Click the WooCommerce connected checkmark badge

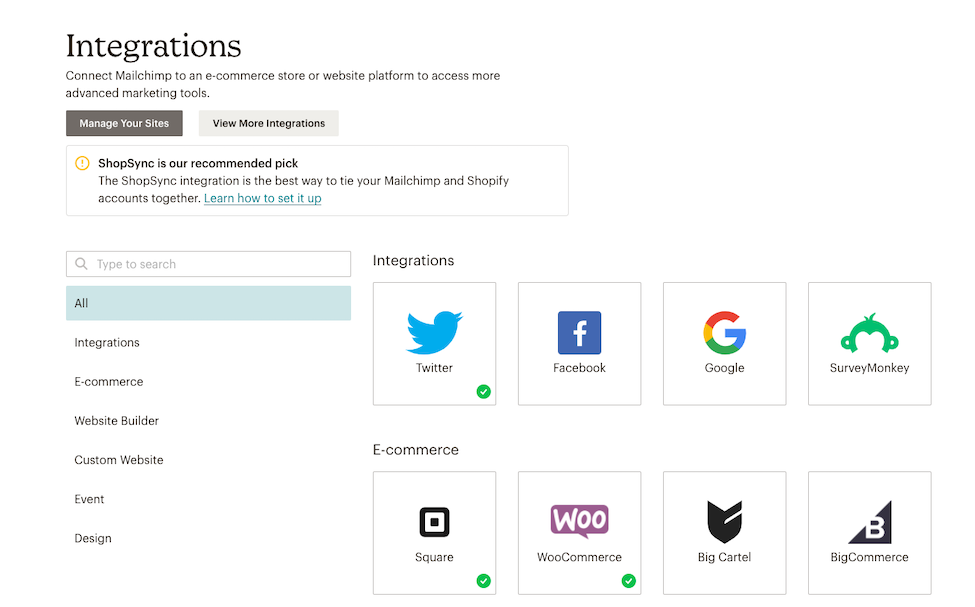coord(629,581)
